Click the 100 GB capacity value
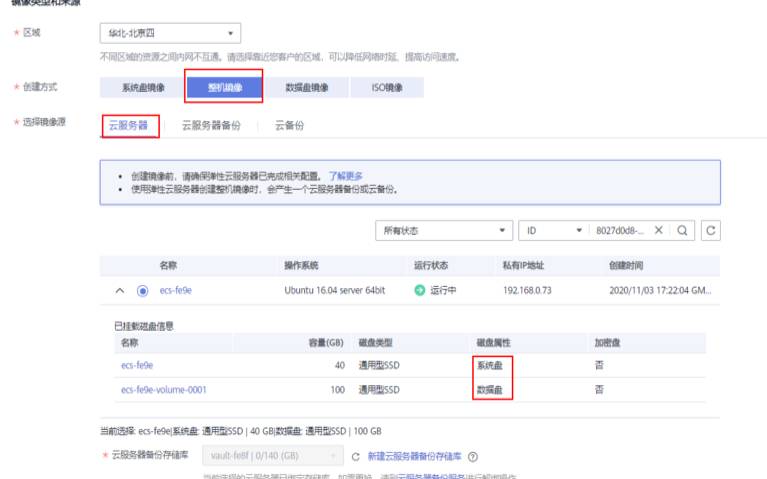Viewport: 767px width, 479px height. (338, 389)
